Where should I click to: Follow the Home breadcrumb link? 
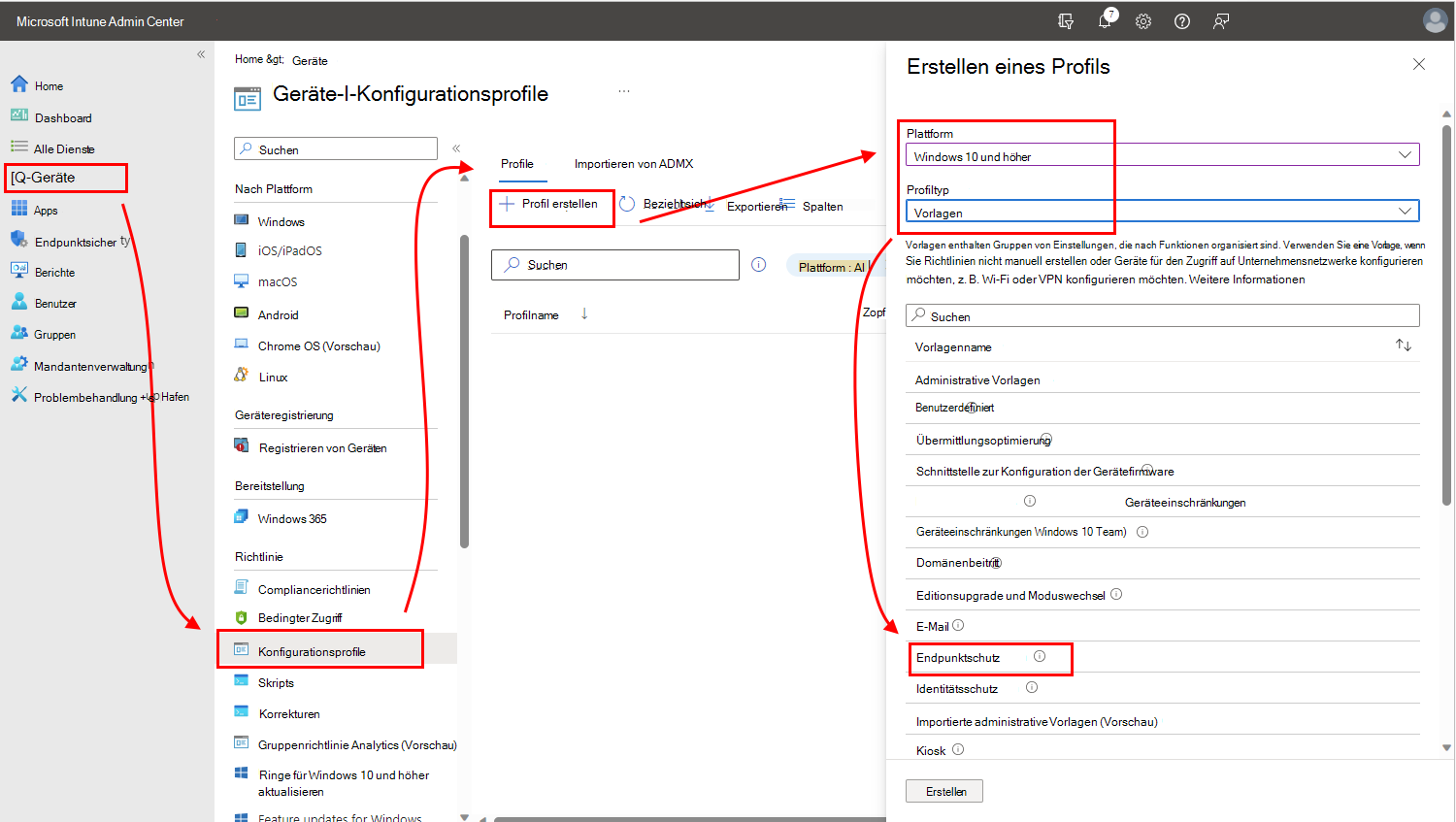[x=248, y=59]
